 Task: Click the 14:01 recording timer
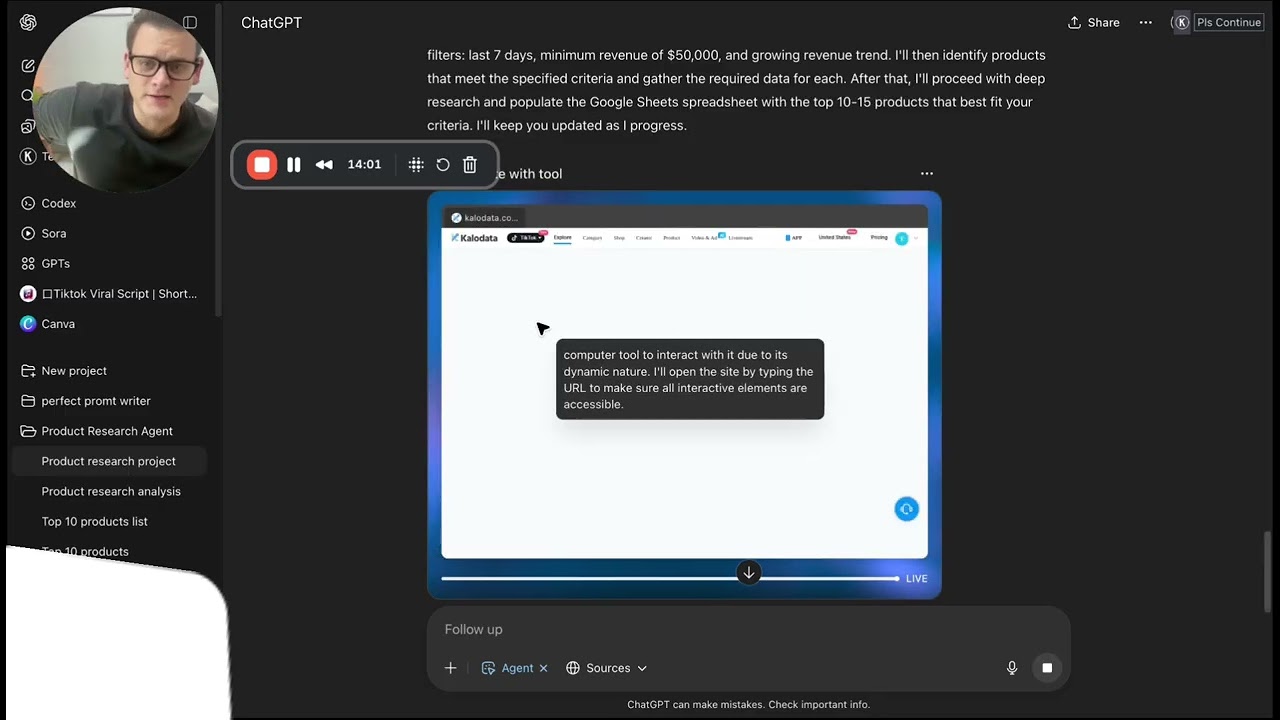point(364,165)
